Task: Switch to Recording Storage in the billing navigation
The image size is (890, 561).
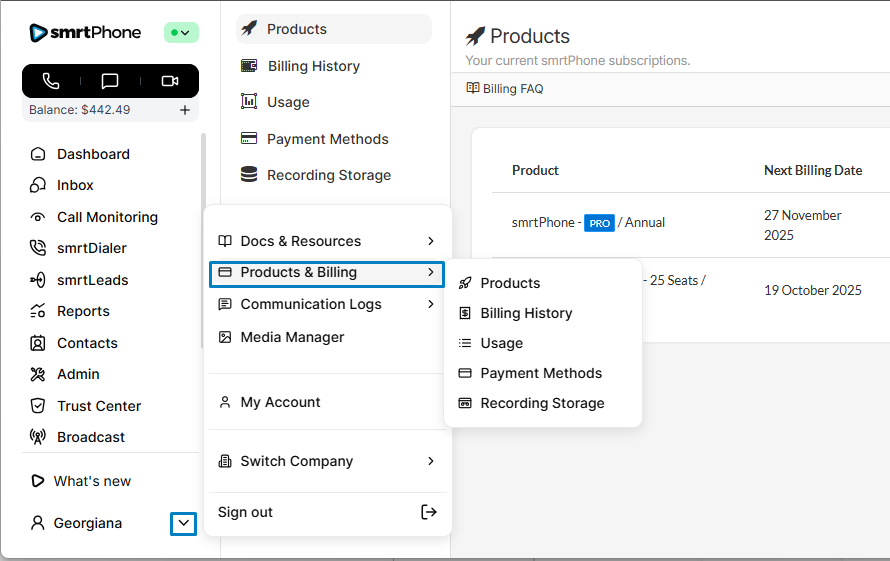Action: (x=328, y=175)
